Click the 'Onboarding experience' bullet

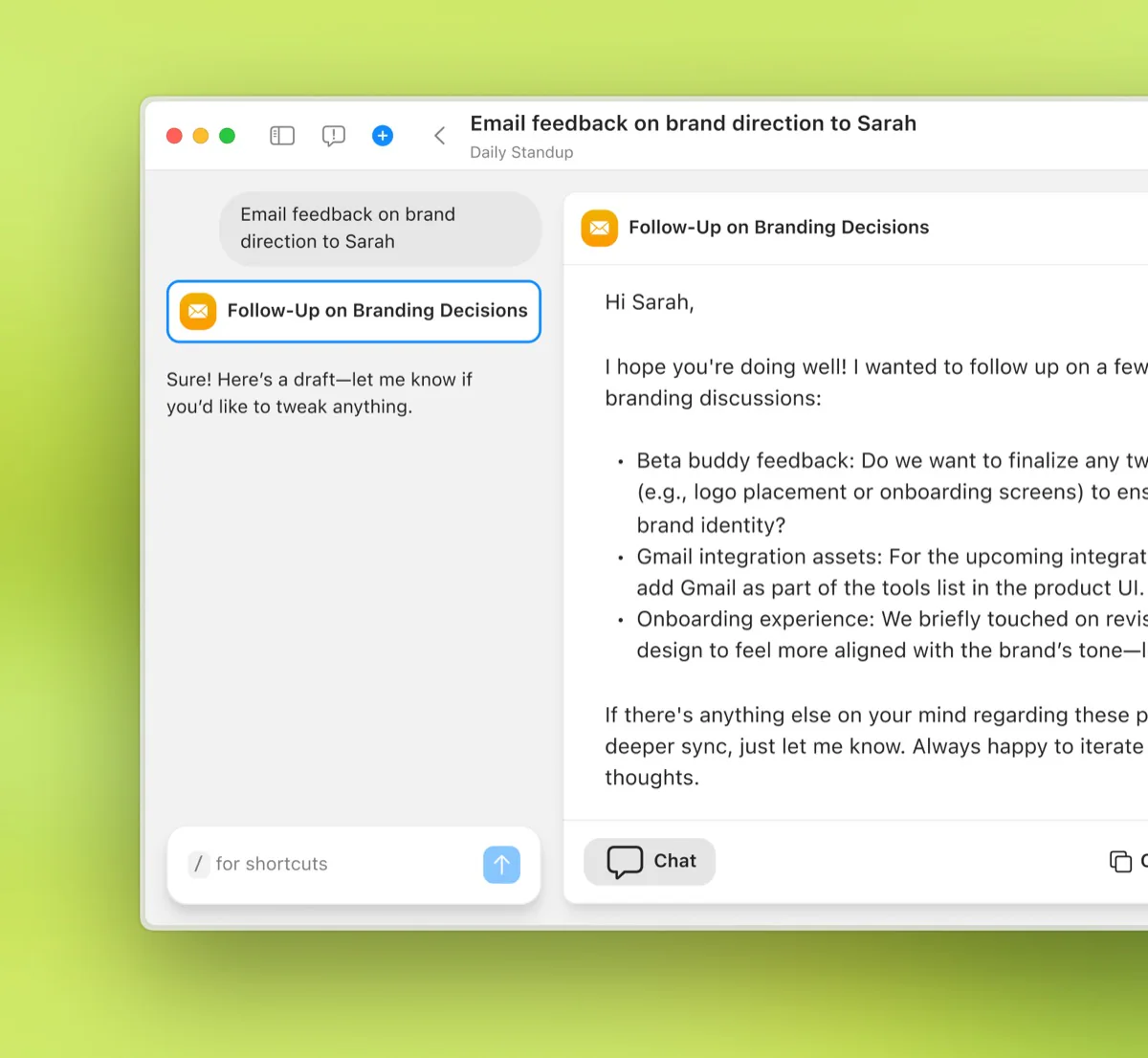coord(892,634)
